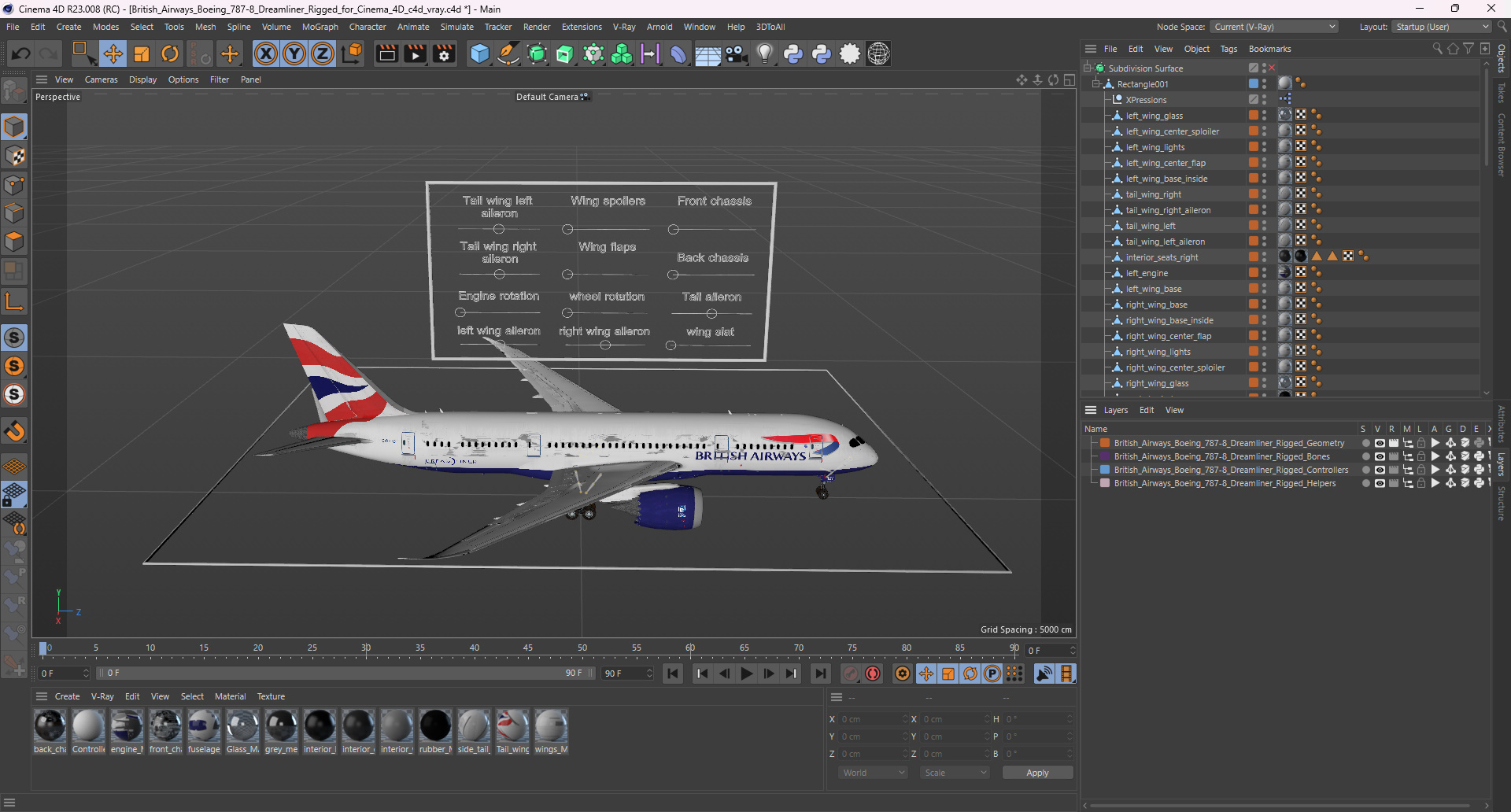Screen dimensions: 1511x812
Task: Toggle Y axis lock
Action: pyautogui.click(x=294, y=54)
